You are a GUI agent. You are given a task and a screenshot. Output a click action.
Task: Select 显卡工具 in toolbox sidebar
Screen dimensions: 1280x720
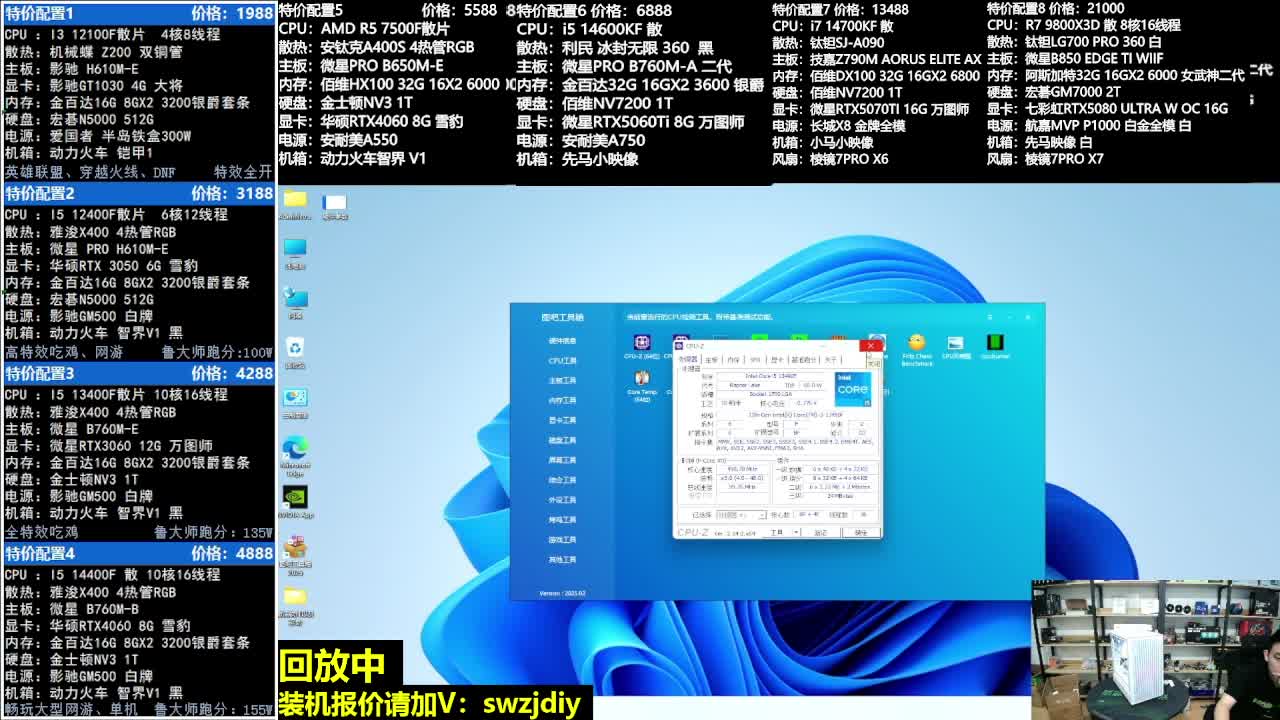pyautogui.click(x=562, y=420)
